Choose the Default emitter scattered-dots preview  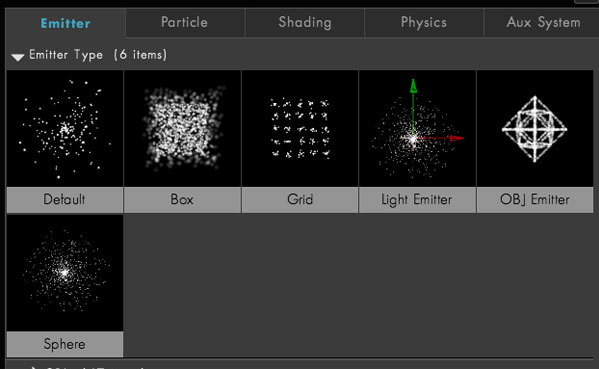(x=65, y=128)
